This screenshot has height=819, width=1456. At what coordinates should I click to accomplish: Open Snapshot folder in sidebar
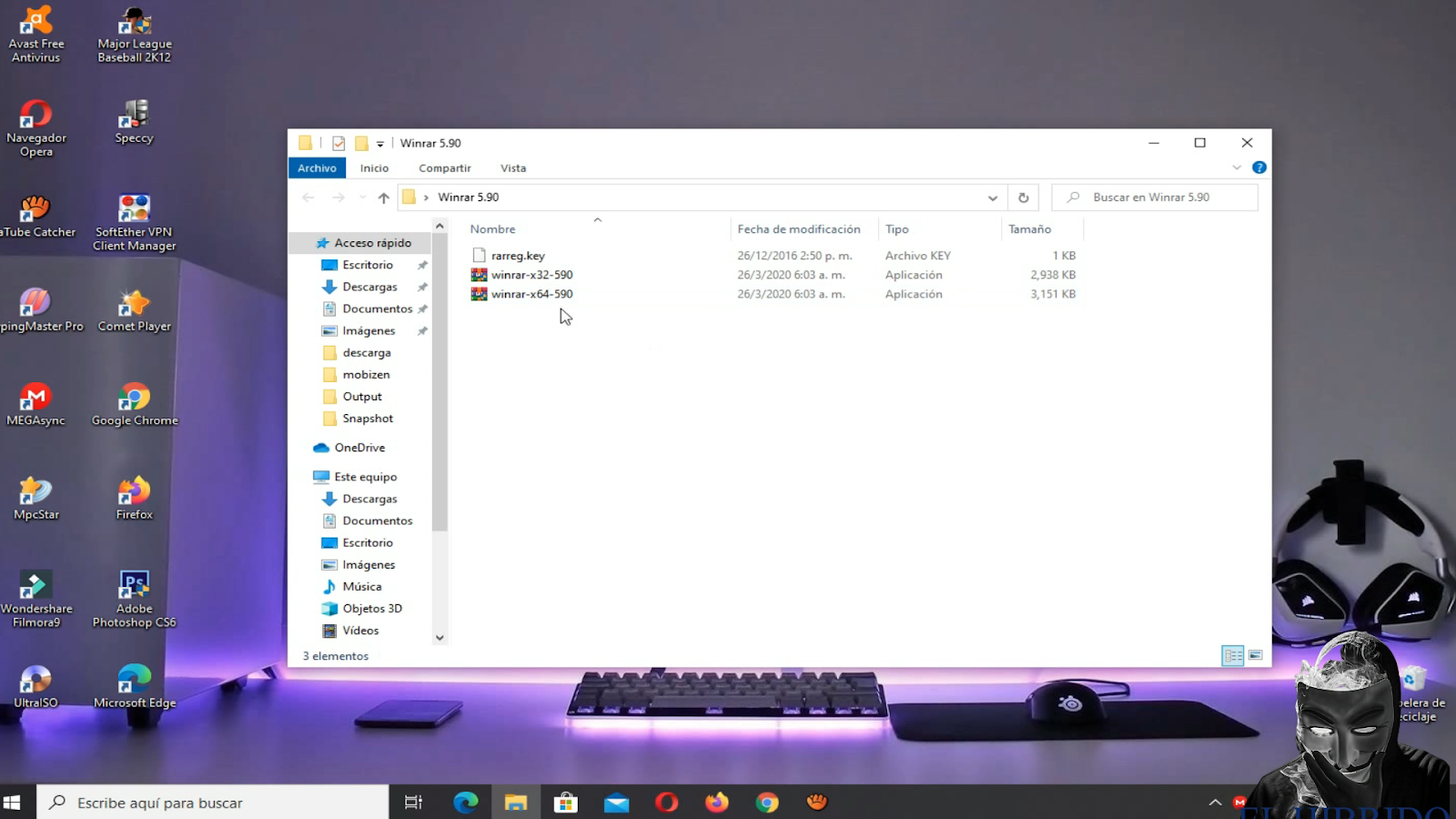368,419
